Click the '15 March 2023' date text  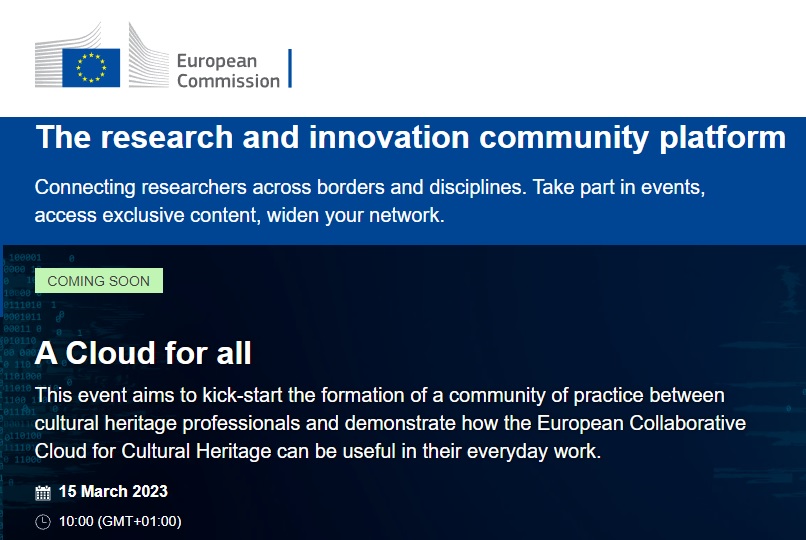(113, 491)
